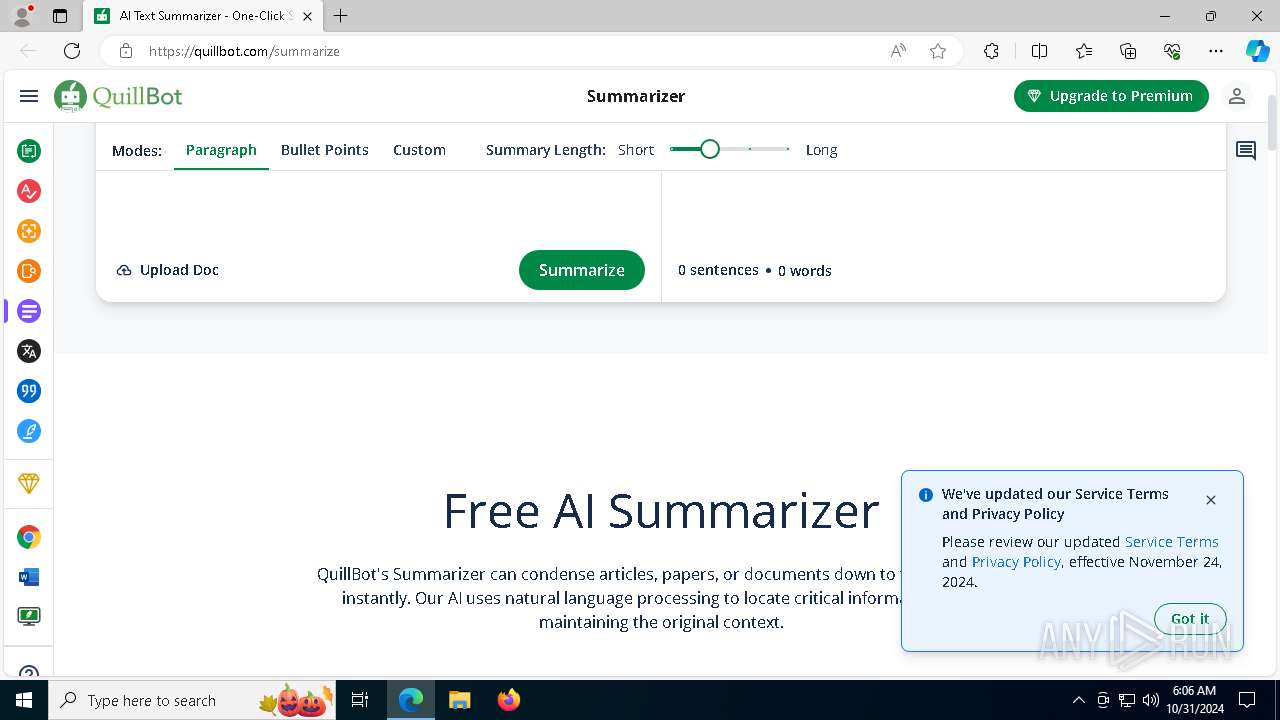Open a new browser tab
This screenshot has width=1280, height=720.
coord(341,16)
